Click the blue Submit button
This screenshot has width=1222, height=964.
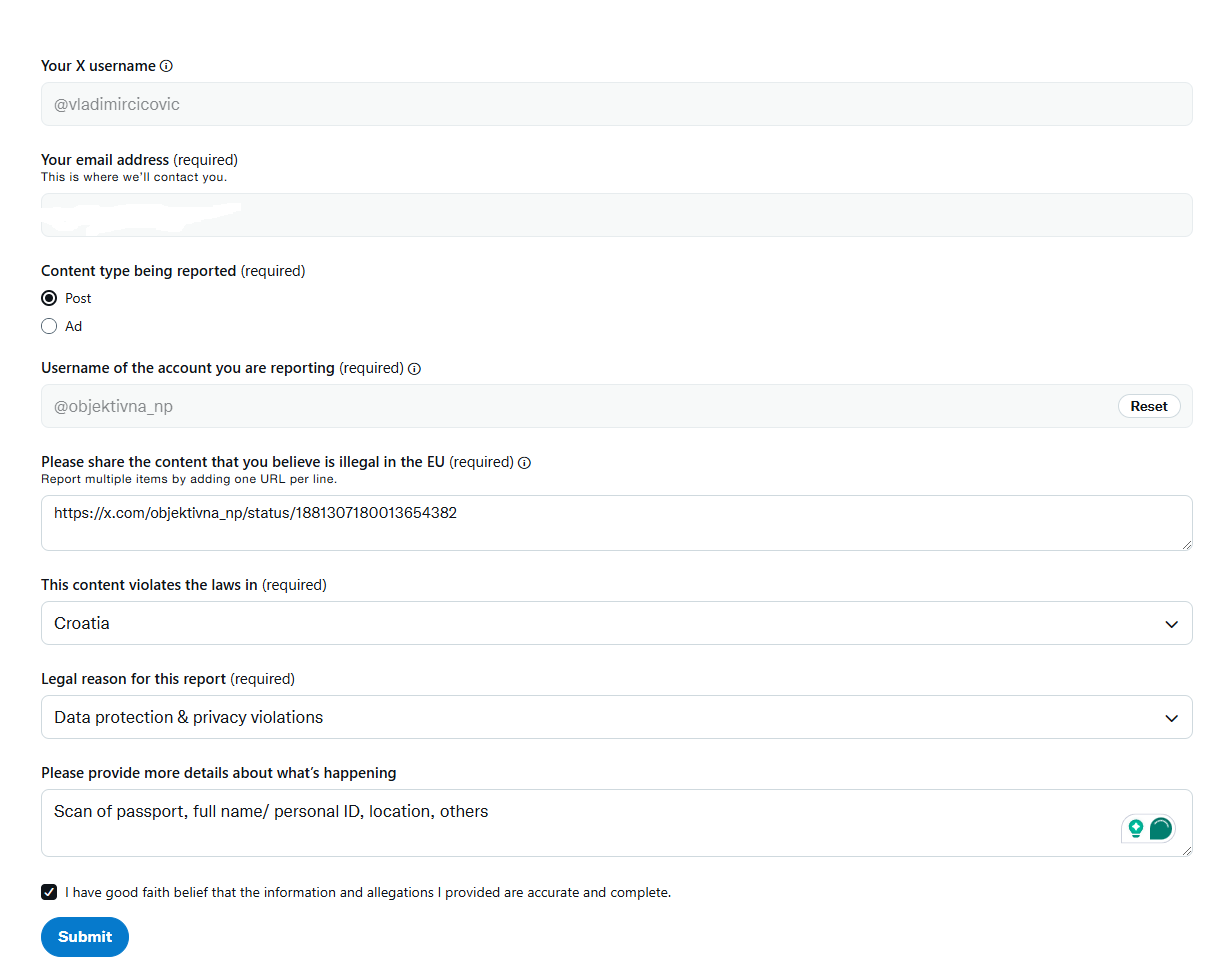[x=85, y=937]
